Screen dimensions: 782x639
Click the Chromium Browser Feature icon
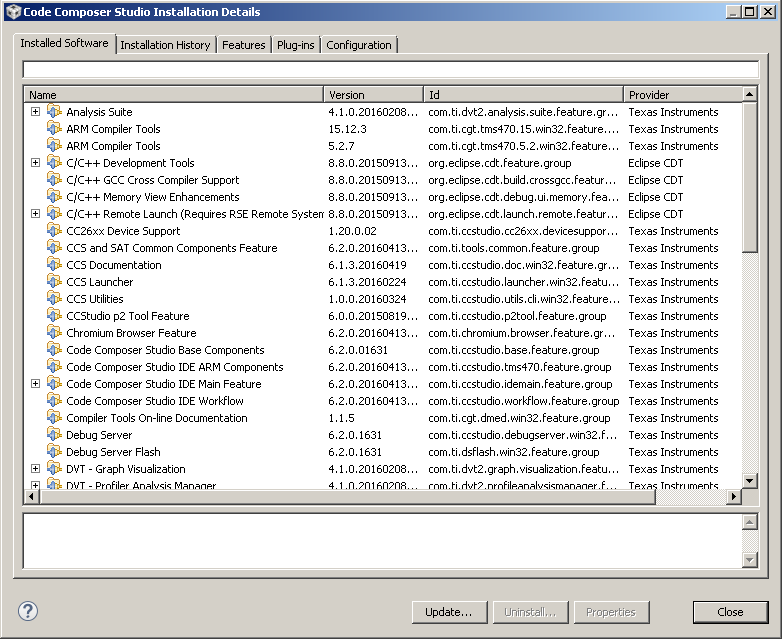point(54,332)
